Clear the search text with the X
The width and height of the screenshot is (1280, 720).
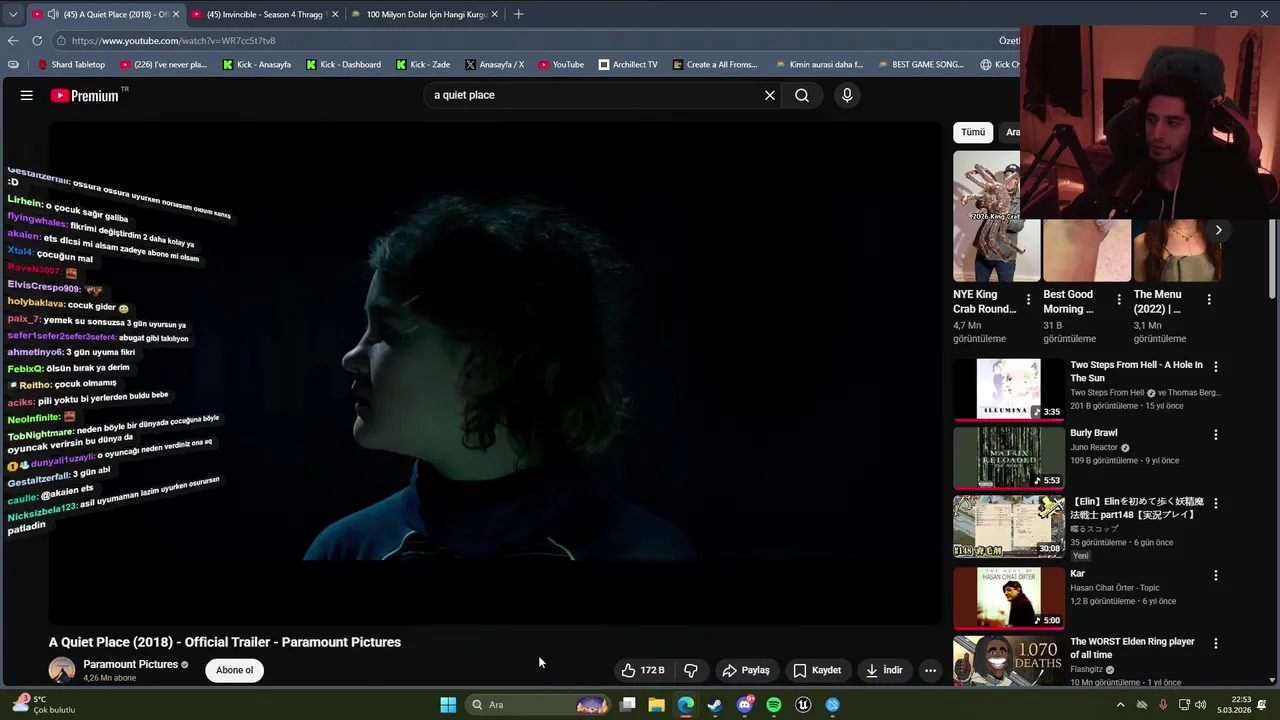pyautogui.click(x=770, y=95)
